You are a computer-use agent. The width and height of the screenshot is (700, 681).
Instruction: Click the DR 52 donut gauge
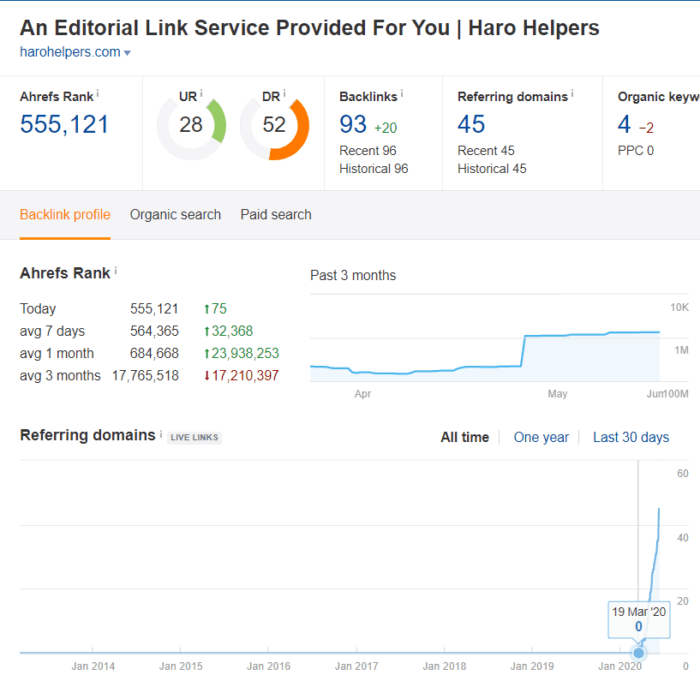point(274,125)
